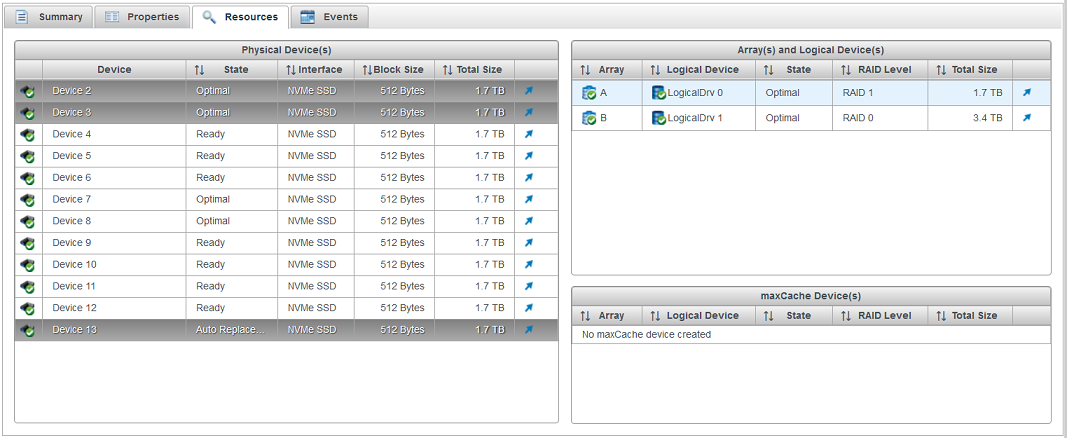Click the LogicalDrv 1 logical drive icon
The width and height of the screenshot is (1067, 438).
[658, 118]
